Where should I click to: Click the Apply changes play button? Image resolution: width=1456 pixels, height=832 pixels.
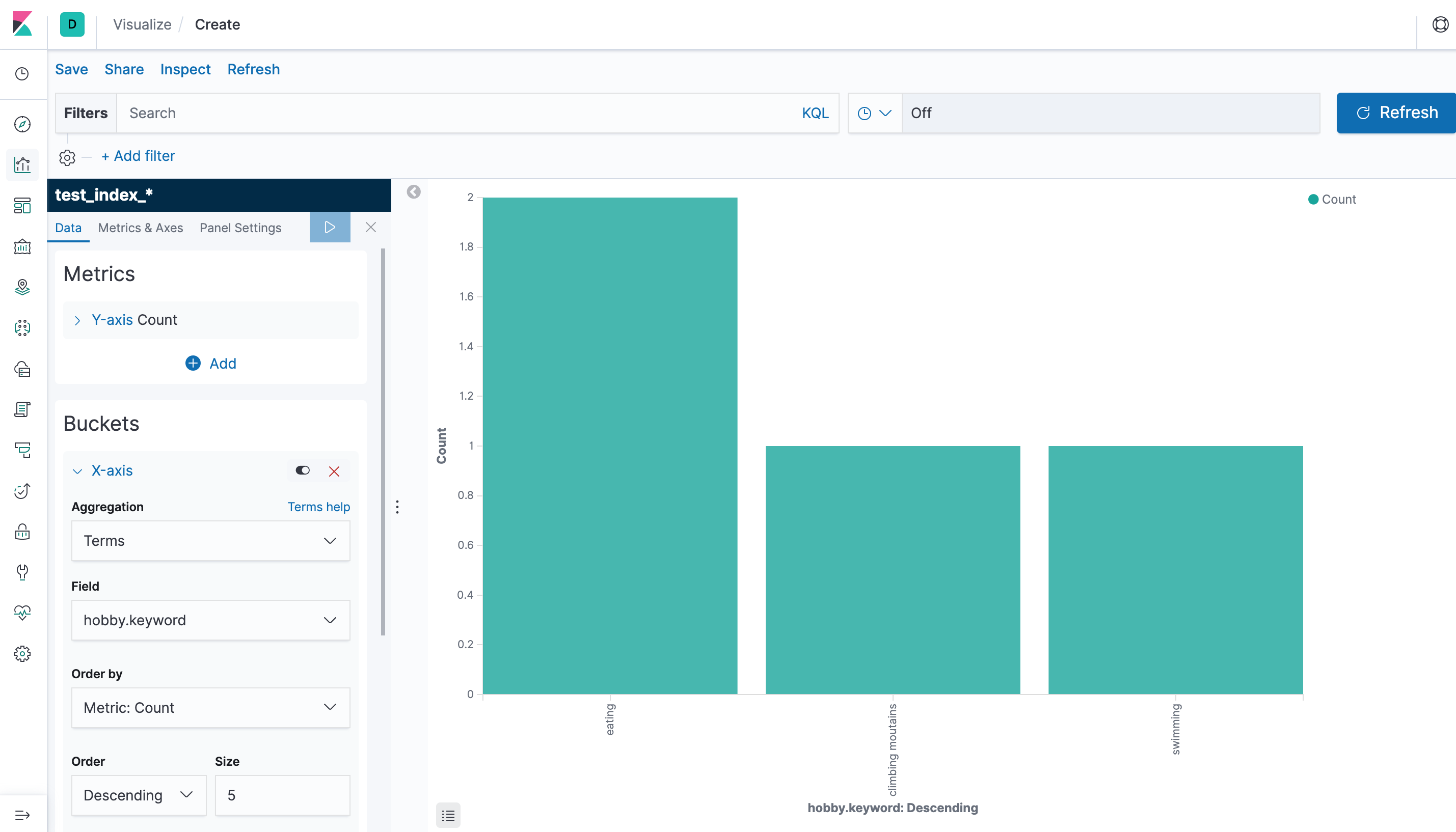329,228
